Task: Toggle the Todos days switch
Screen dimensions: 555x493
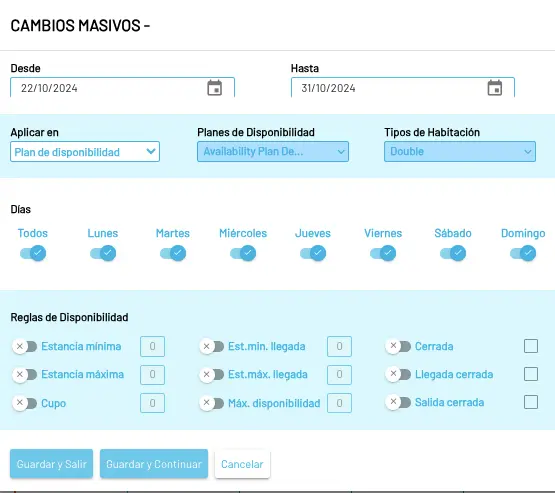Action: [x=33, y=253]
